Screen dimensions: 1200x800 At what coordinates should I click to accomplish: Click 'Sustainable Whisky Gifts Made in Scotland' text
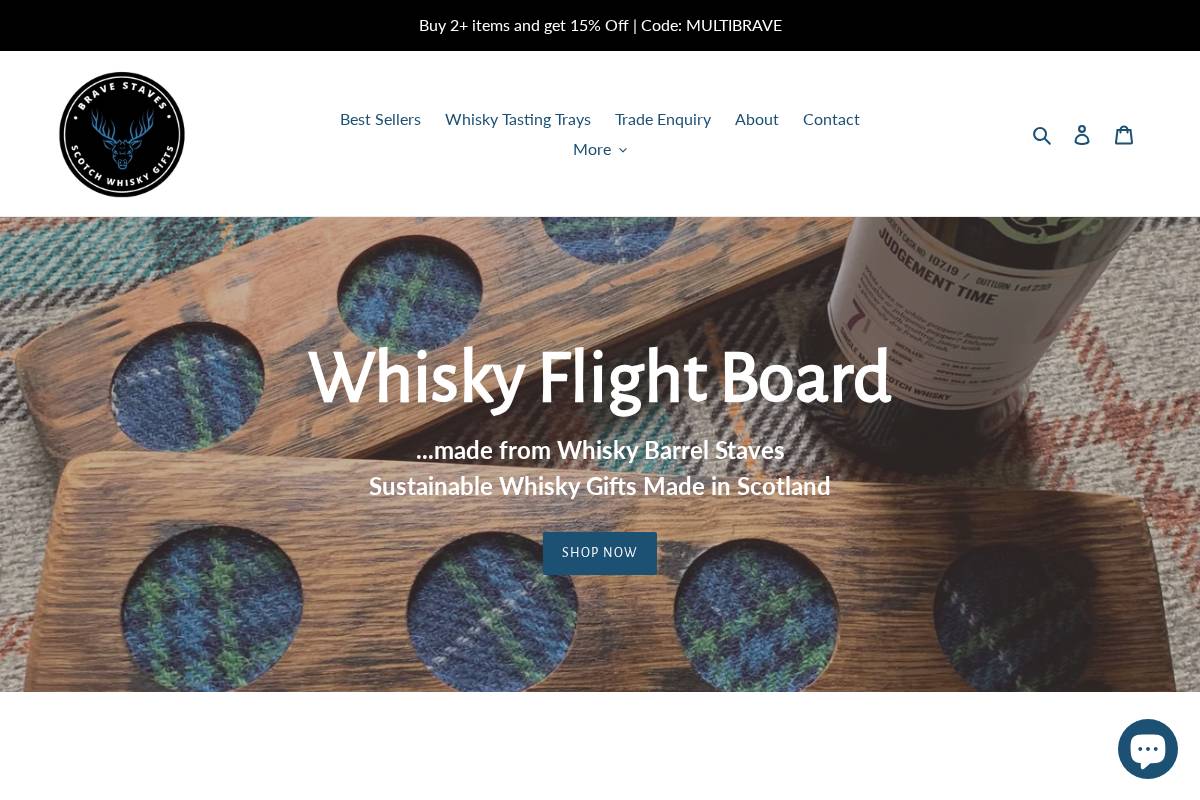(x=600, y=486)
